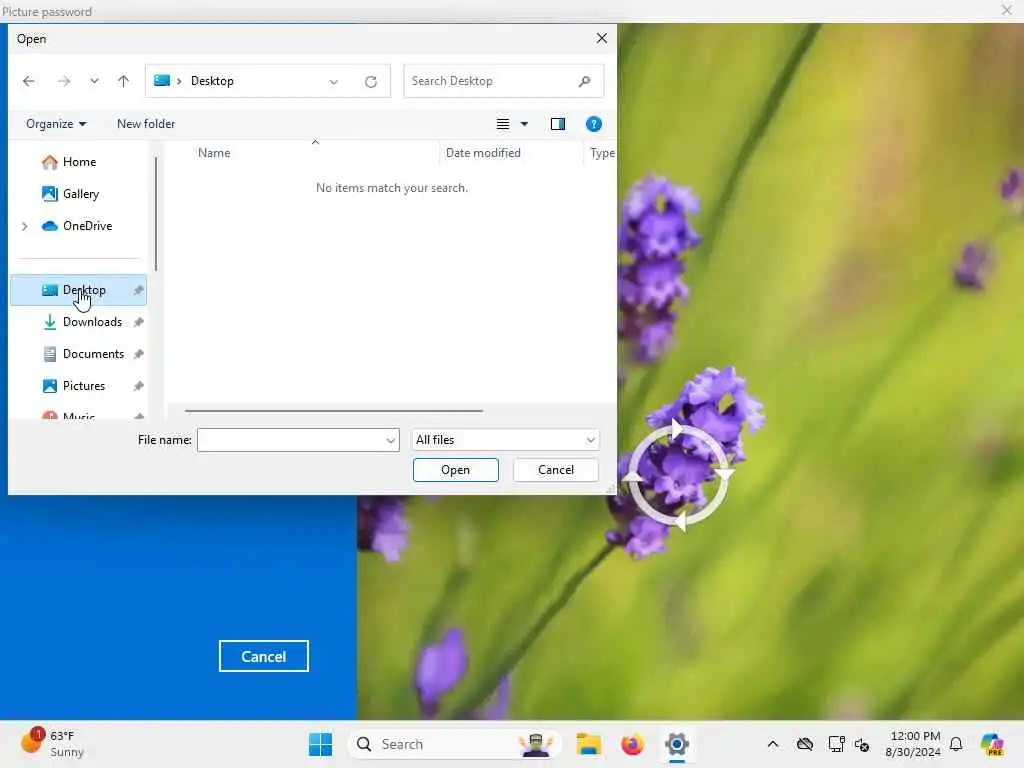Click the Open button

[455, 470]
